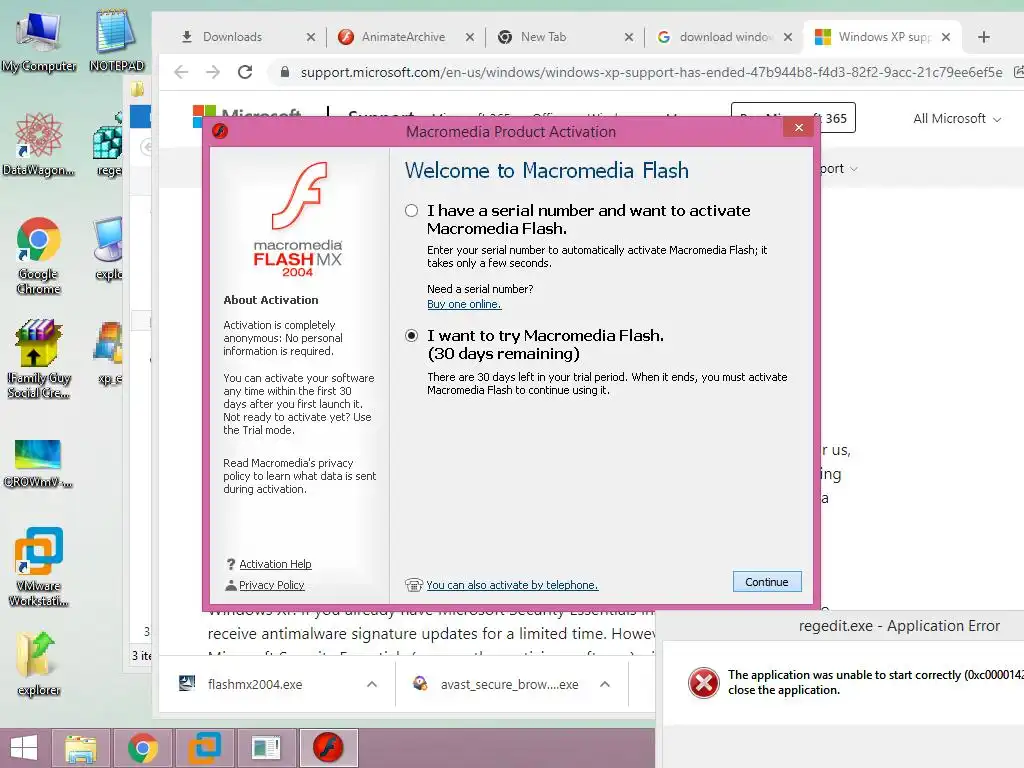Click the Windows Start button
Screen dimensions: 1024x768
pos(24,748)
